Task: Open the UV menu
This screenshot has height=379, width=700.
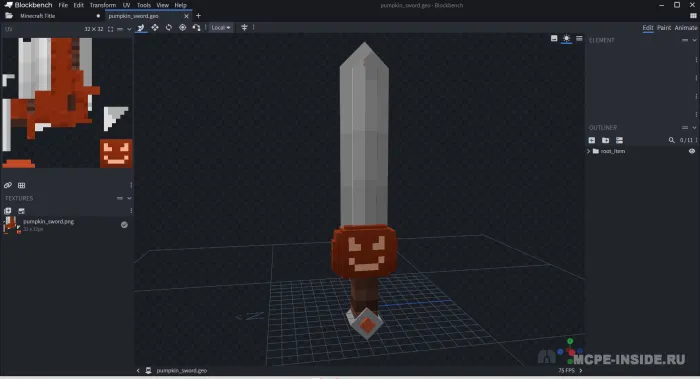Action: coord(126,5)
